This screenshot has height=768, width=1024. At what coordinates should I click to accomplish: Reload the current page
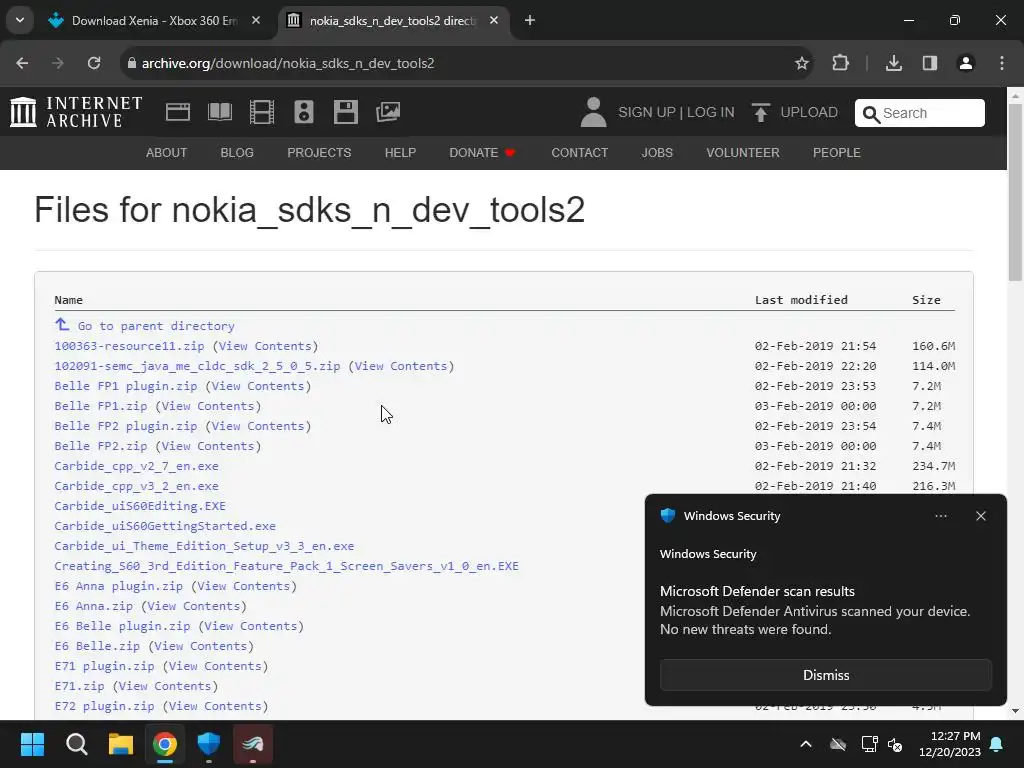94,63
